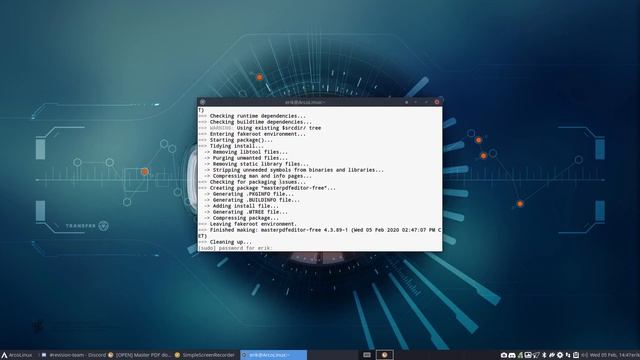Select the erik@ArcoLinux terminal taskbar entry
Viewport: 640px width, 360px height.
pyautogui.click(x=273, y=355)
